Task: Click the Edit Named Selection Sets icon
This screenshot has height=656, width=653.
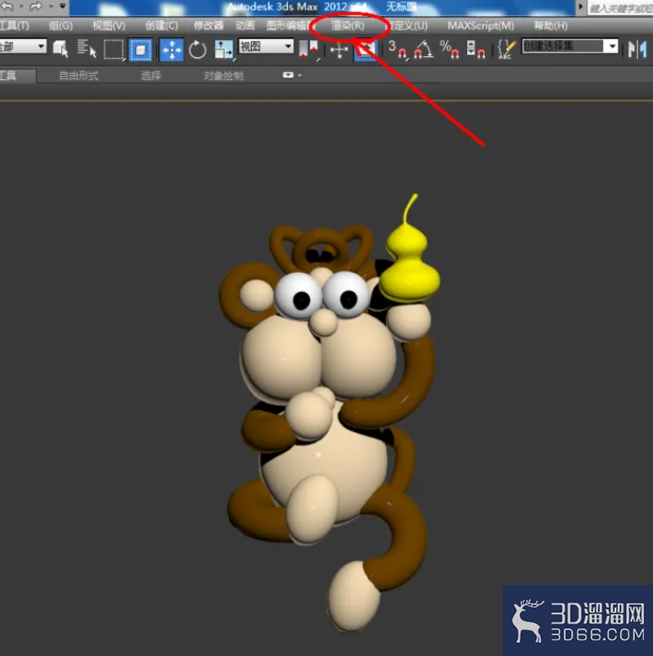Action: tap(506, 50)
